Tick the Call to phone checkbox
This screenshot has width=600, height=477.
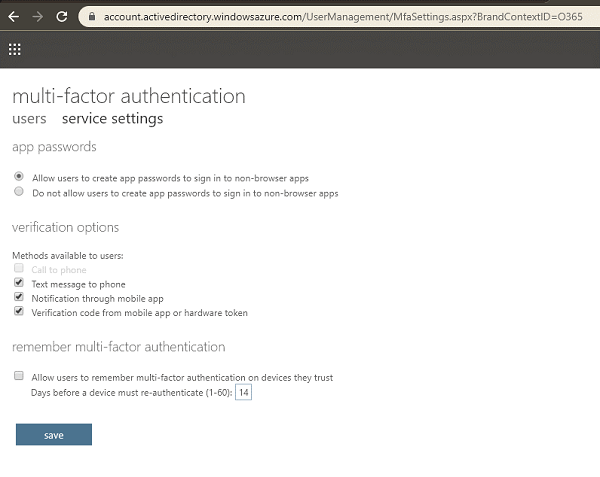tap(18, 268)
